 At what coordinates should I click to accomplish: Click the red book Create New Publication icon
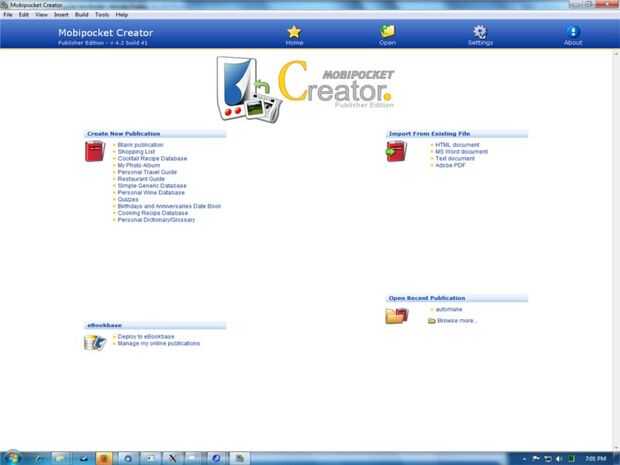(x=95, y=151)
